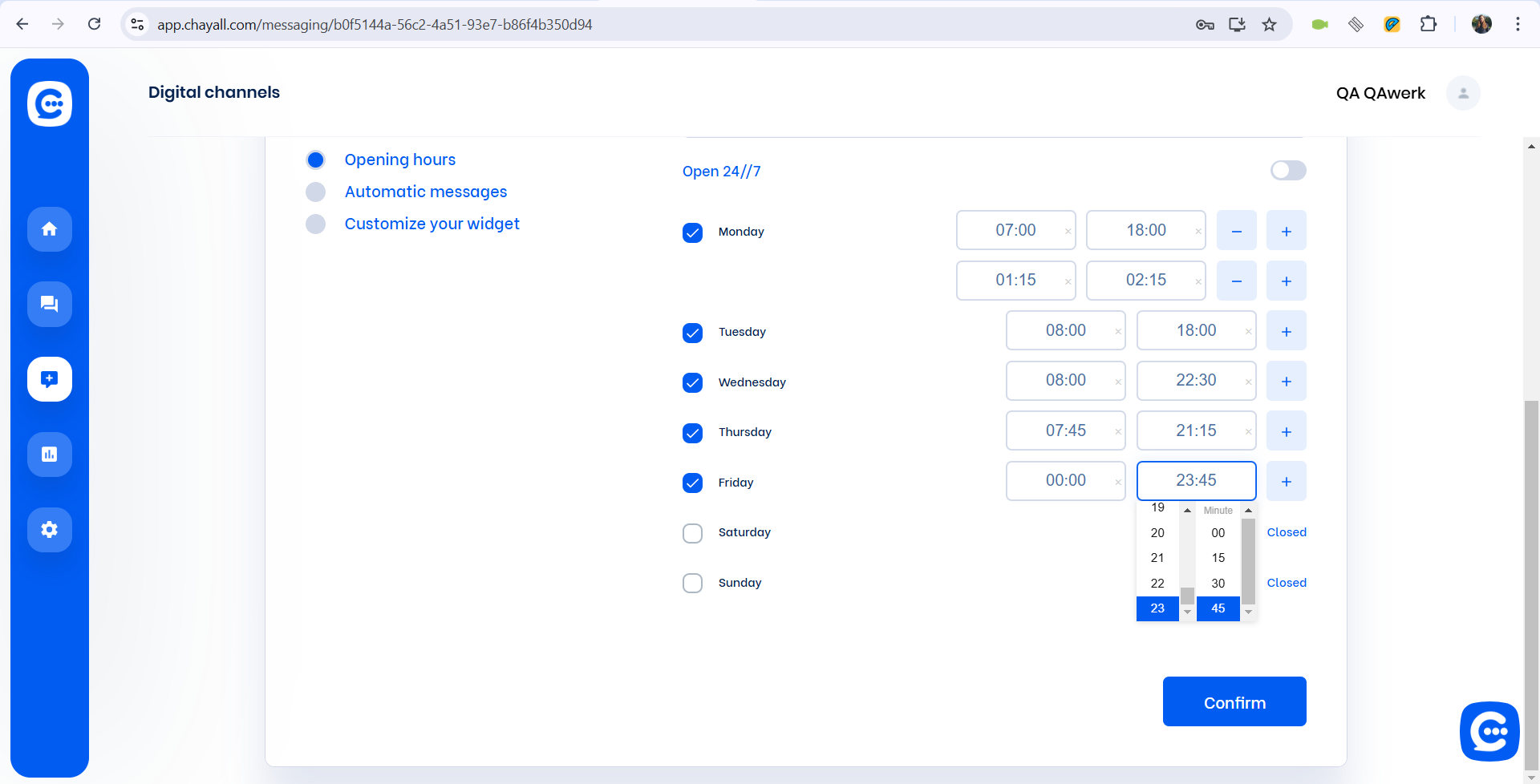Add a time slot for Friday
The image size is (1540, 784).
point(1287,481)
